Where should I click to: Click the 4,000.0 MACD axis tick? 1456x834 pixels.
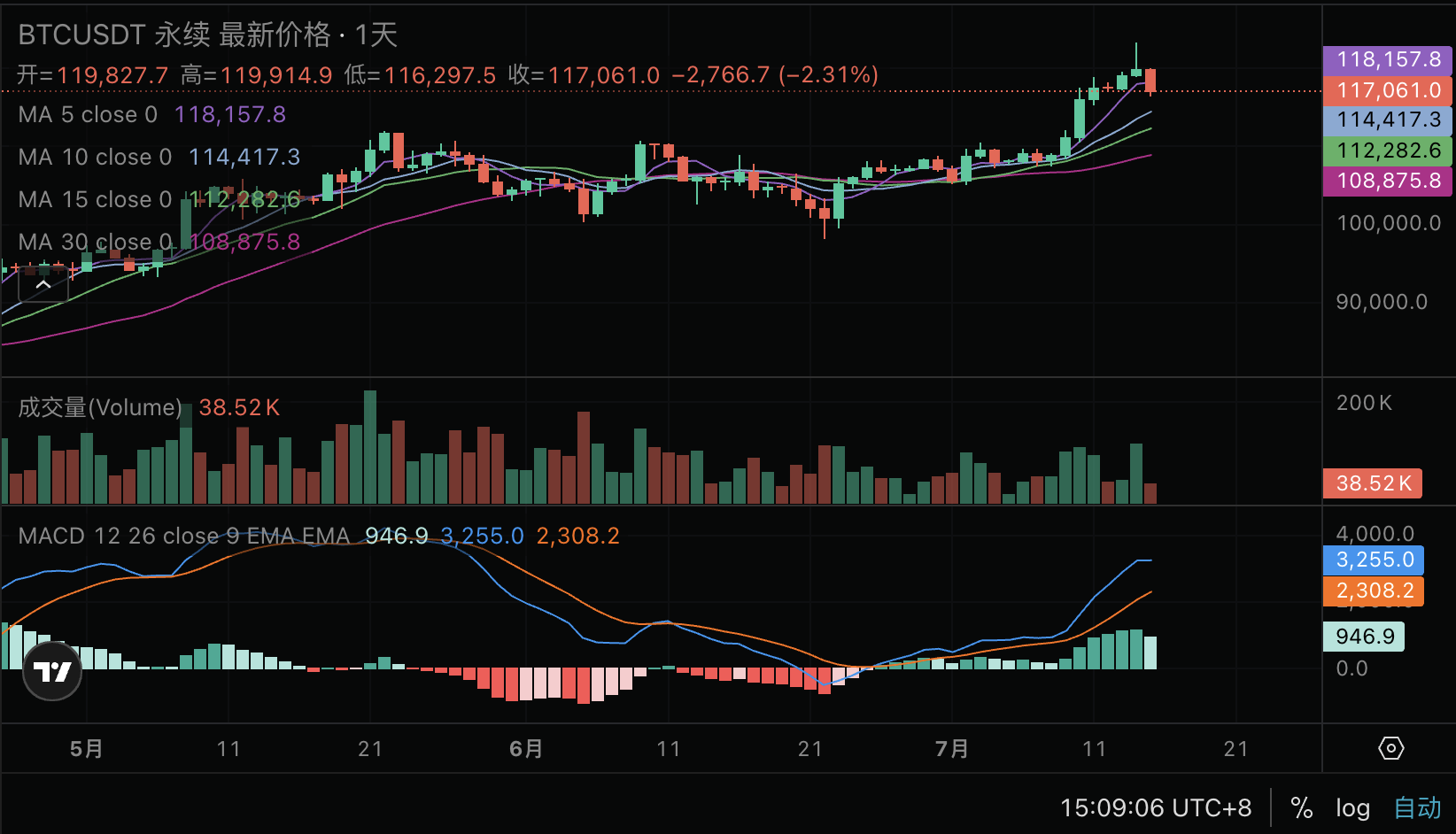tap(1375, 534)
